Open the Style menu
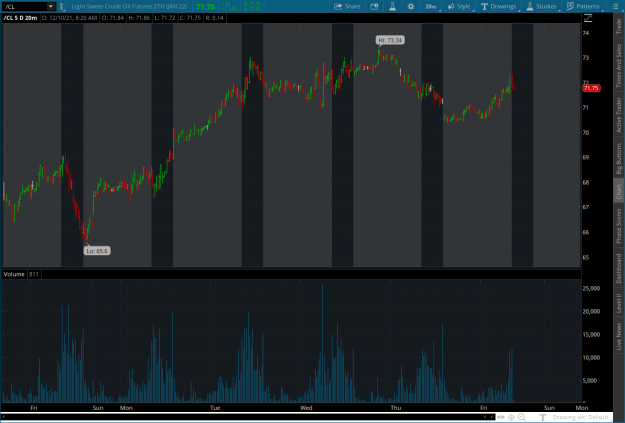The width and height of the screenshot is (625, 423). 459,6
